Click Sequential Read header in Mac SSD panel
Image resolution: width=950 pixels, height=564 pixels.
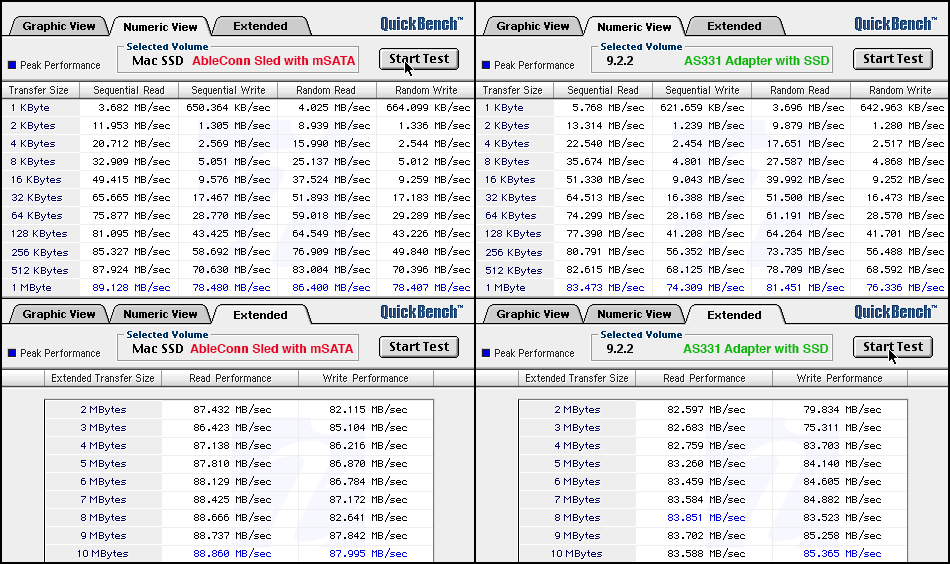point(128,90)
